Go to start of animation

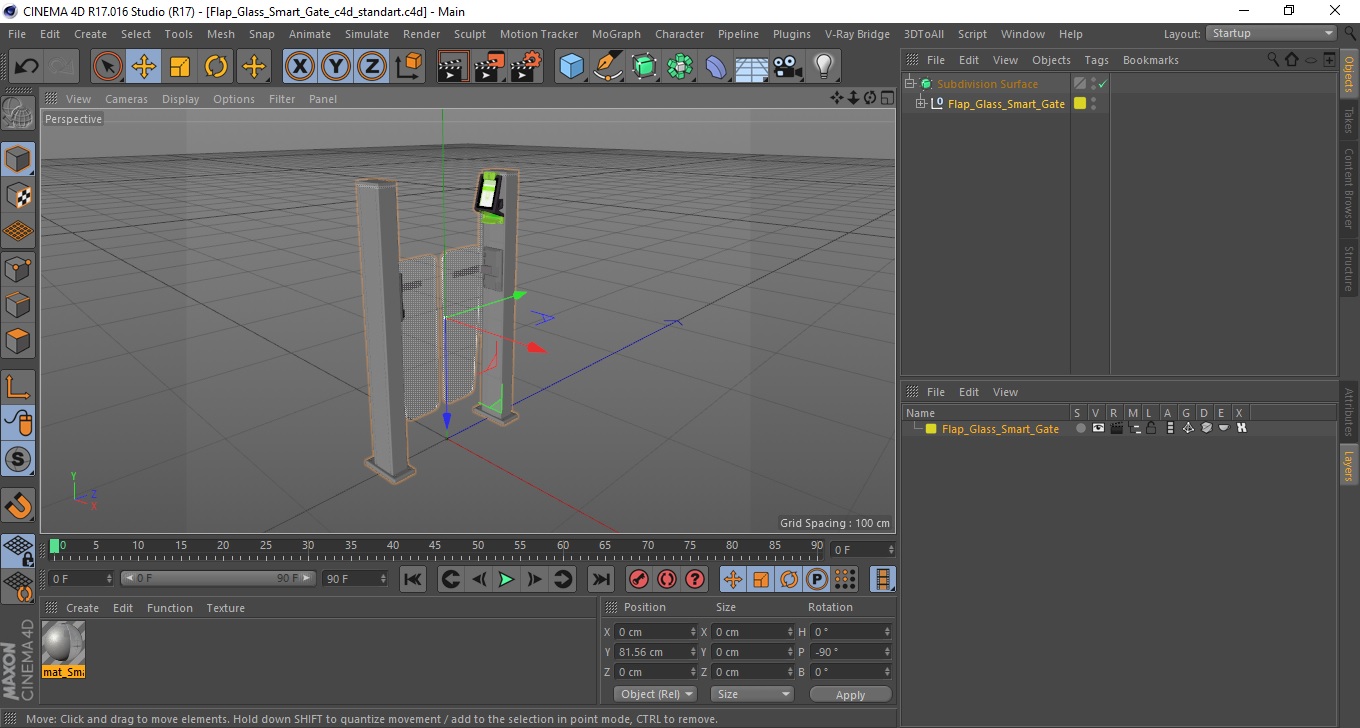[x=413, y=579]
